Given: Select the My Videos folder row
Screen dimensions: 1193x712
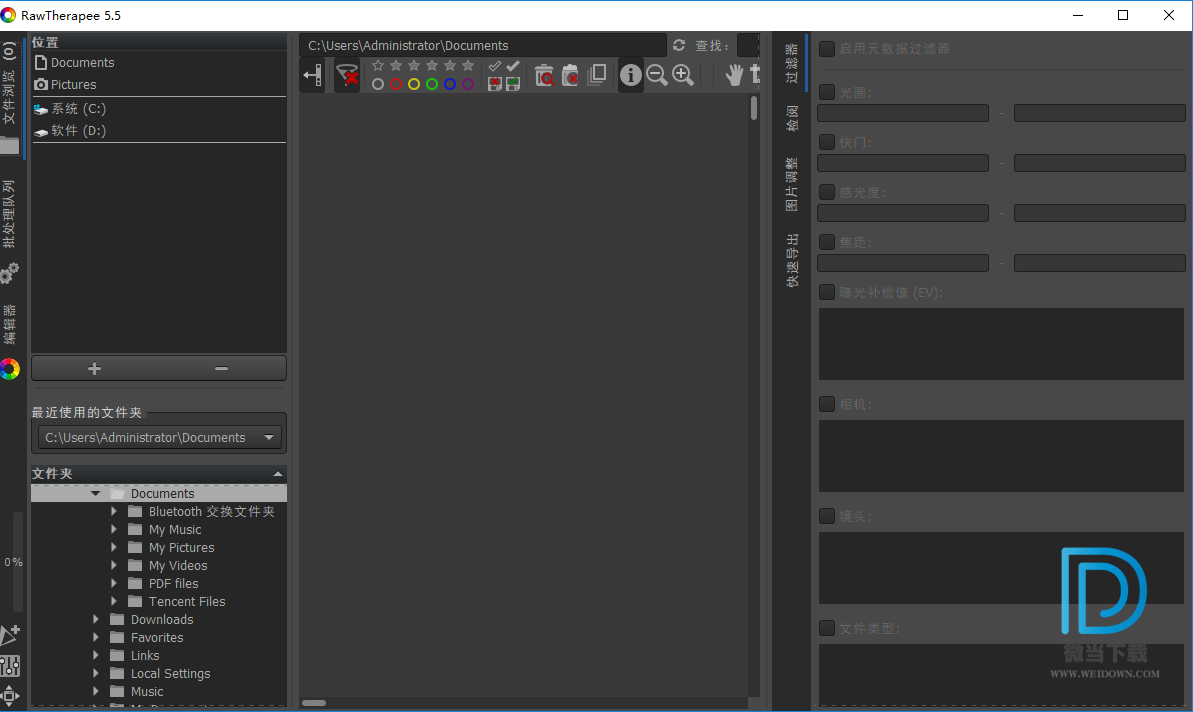Looking at the screenshot, I should pos(159,565).
